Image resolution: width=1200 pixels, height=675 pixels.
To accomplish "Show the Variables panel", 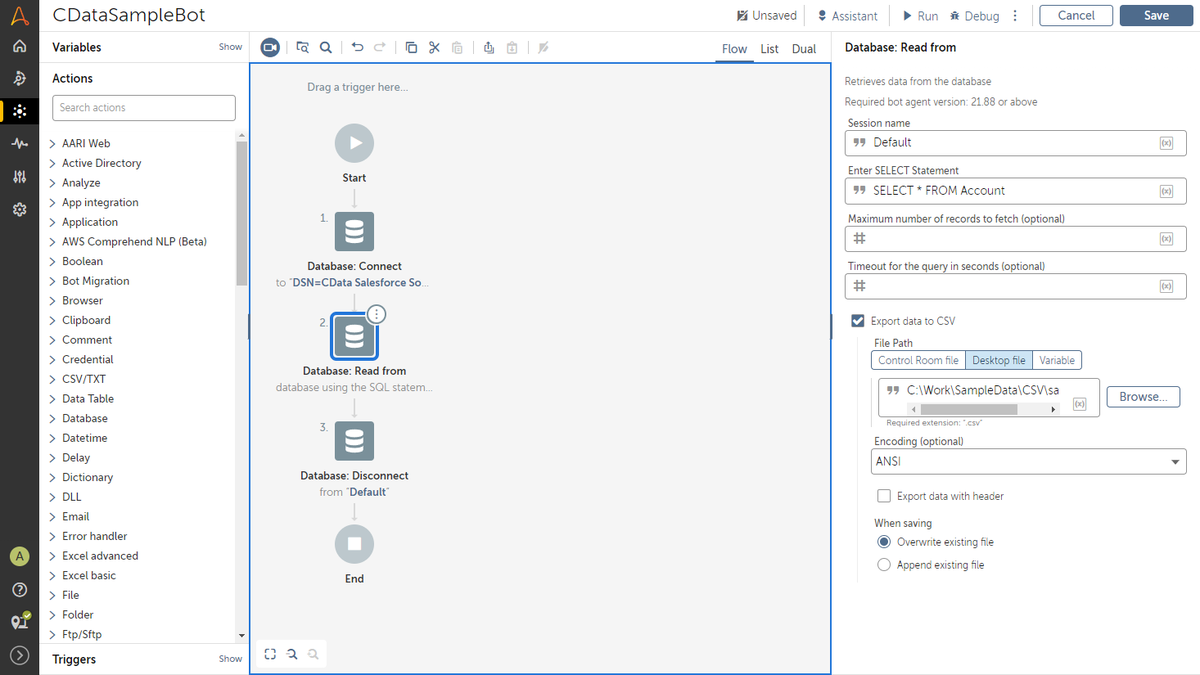I will coord(230,47).
